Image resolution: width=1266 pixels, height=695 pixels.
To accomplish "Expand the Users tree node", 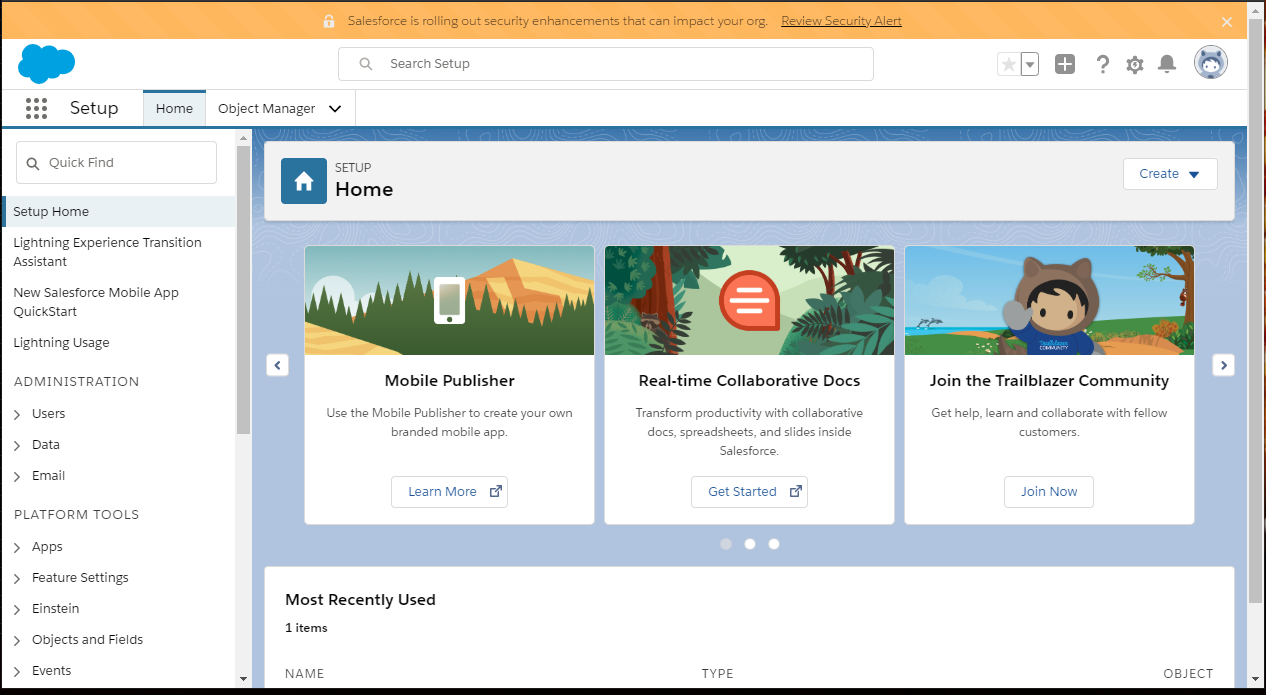I will pos(17,414).
